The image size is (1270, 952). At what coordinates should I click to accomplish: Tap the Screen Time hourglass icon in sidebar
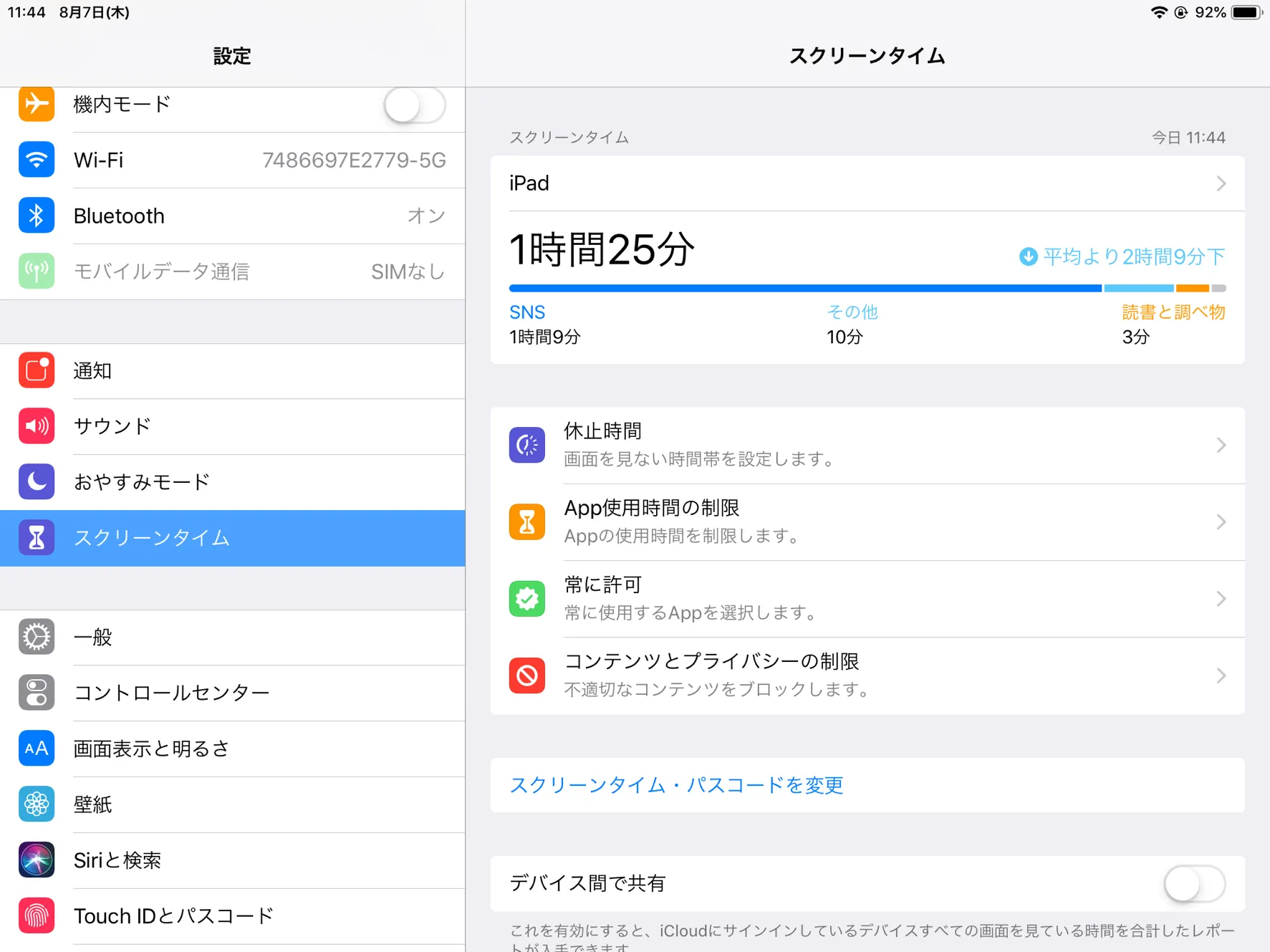tap(37, 538)
